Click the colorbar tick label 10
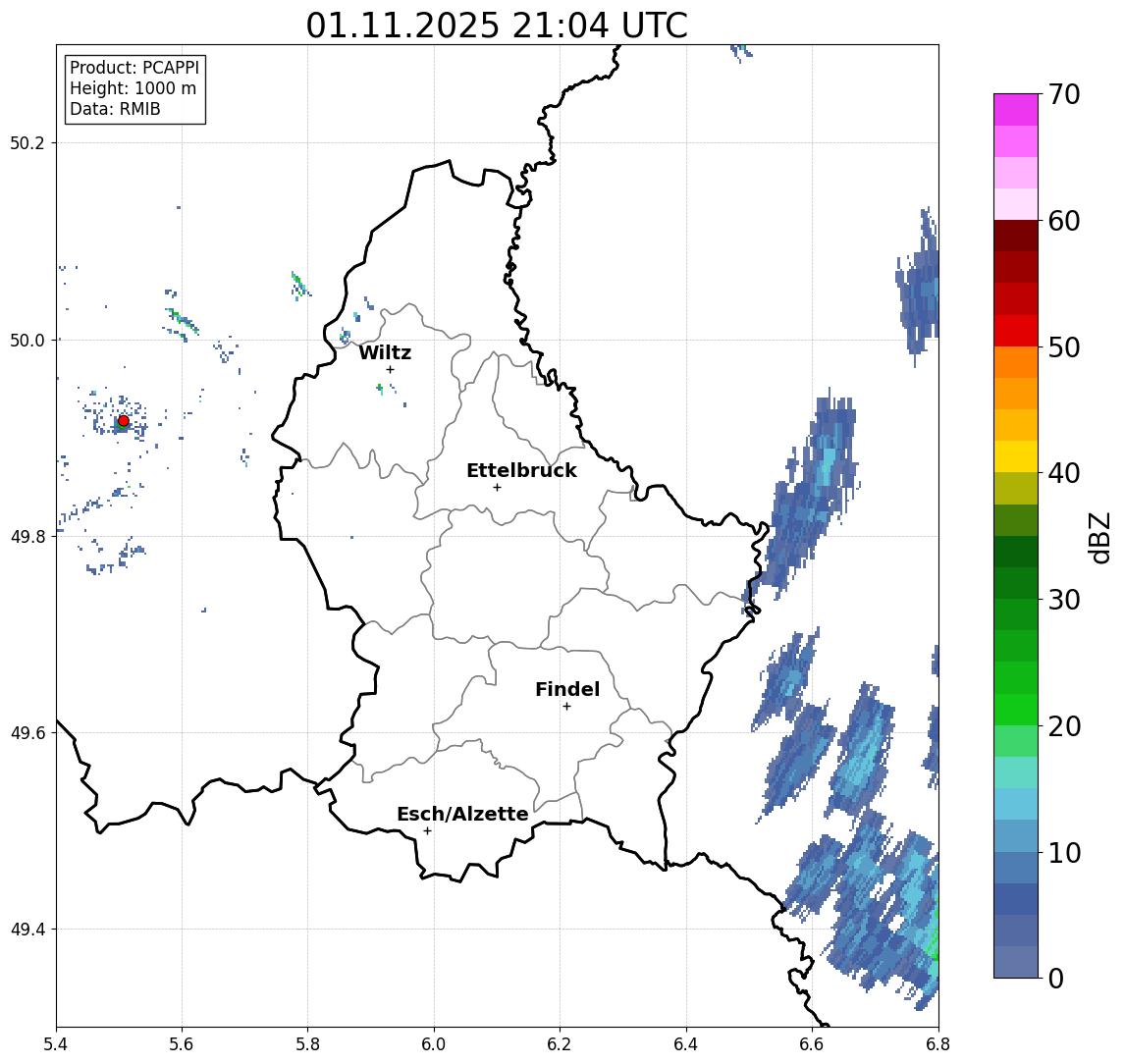The width and height of the screenshot is (1124, 1064). click(1064, 853)
